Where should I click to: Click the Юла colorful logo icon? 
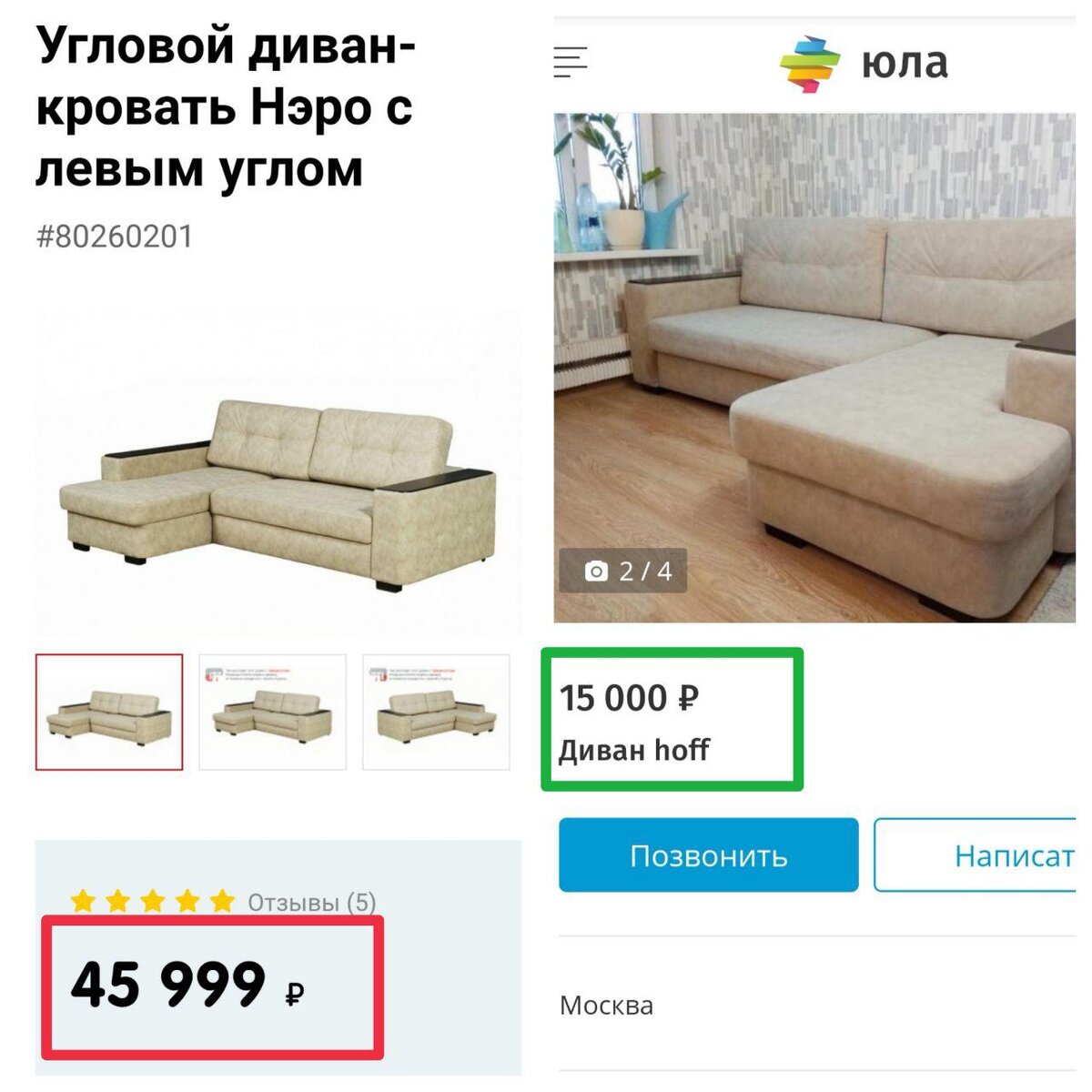click(810, 64)
